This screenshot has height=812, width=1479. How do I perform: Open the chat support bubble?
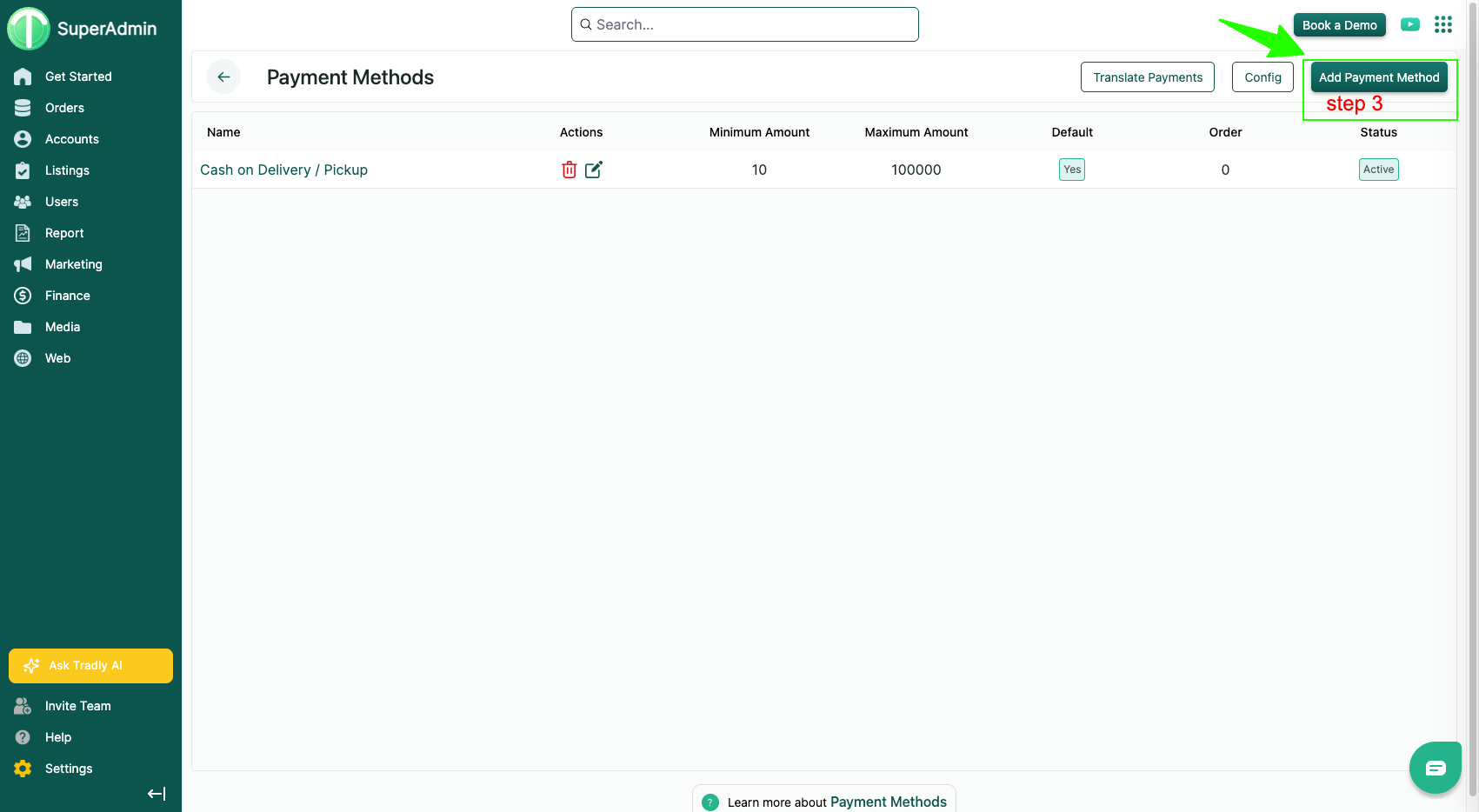pos(1435,768)
